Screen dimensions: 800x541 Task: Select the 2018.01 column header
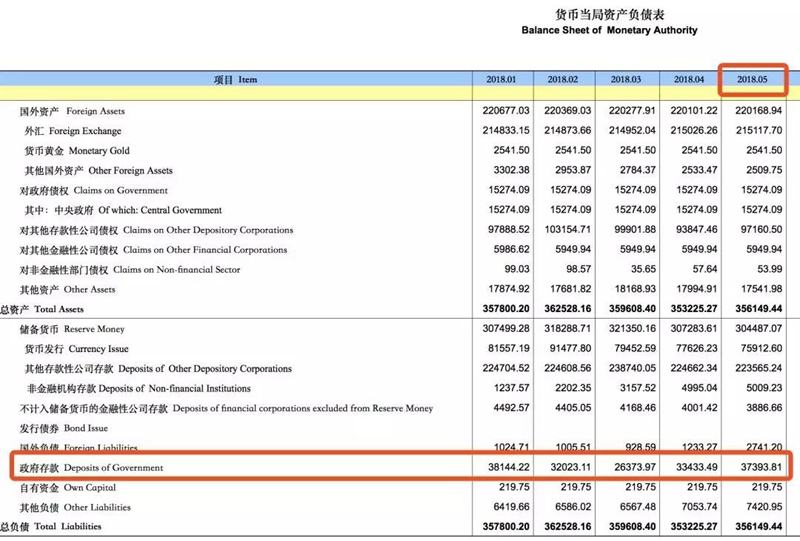[503, 79]
